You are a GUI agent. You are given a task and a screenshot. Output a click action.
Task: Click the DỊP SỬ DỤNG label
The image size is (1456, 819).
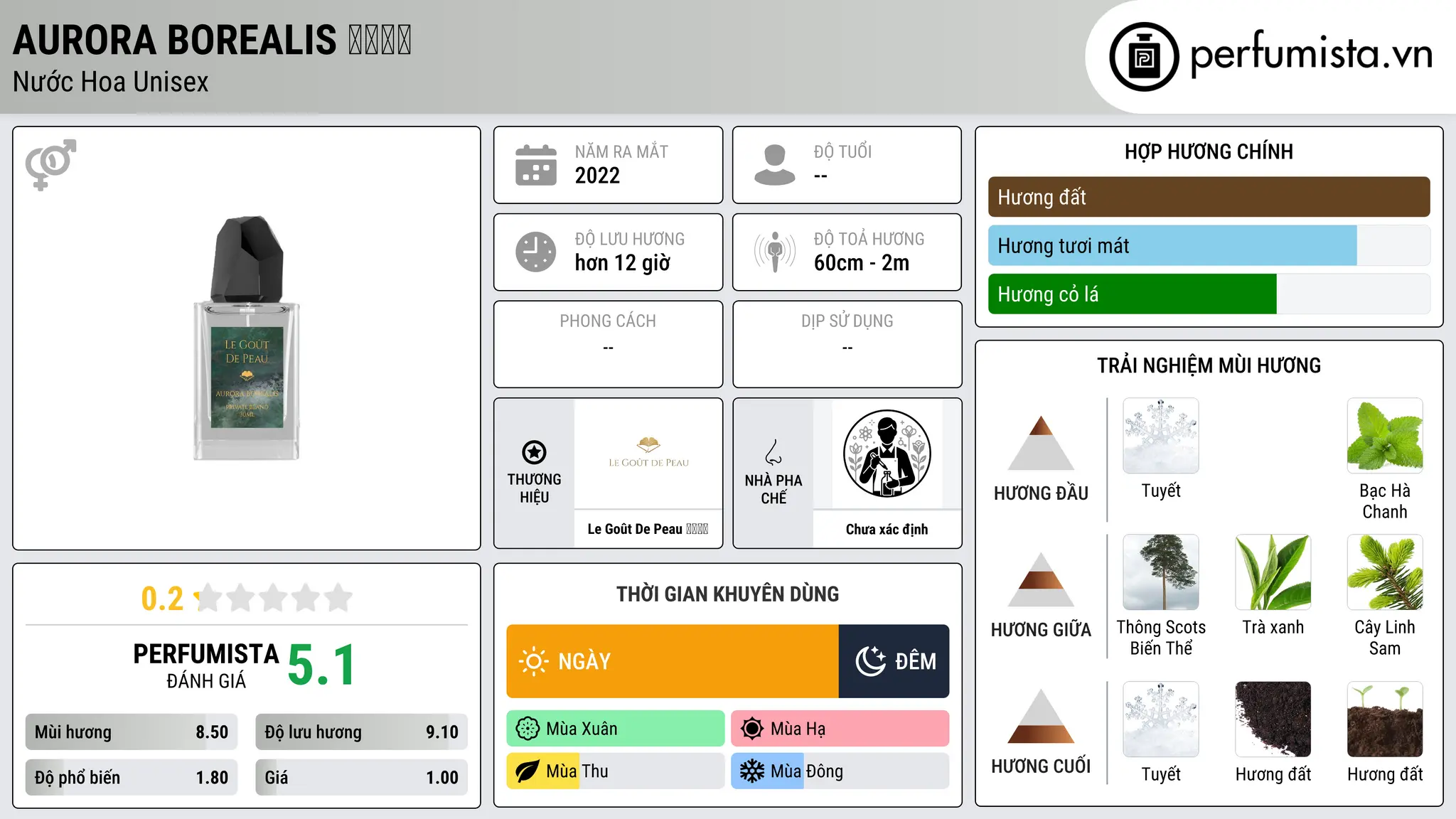[847, 321]
